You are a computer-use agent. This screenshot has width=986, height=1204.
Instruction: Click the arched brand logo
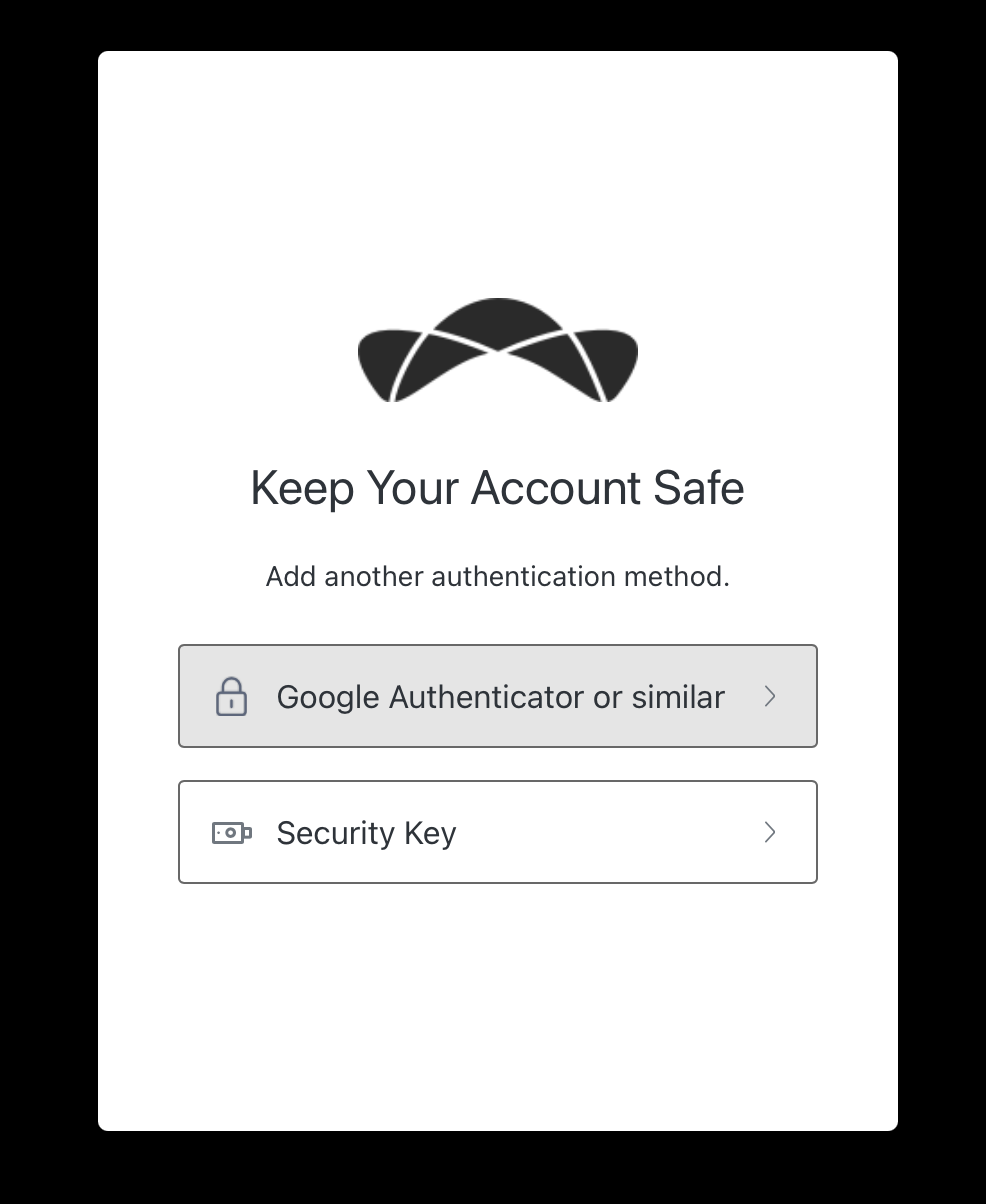coord(498,350)
